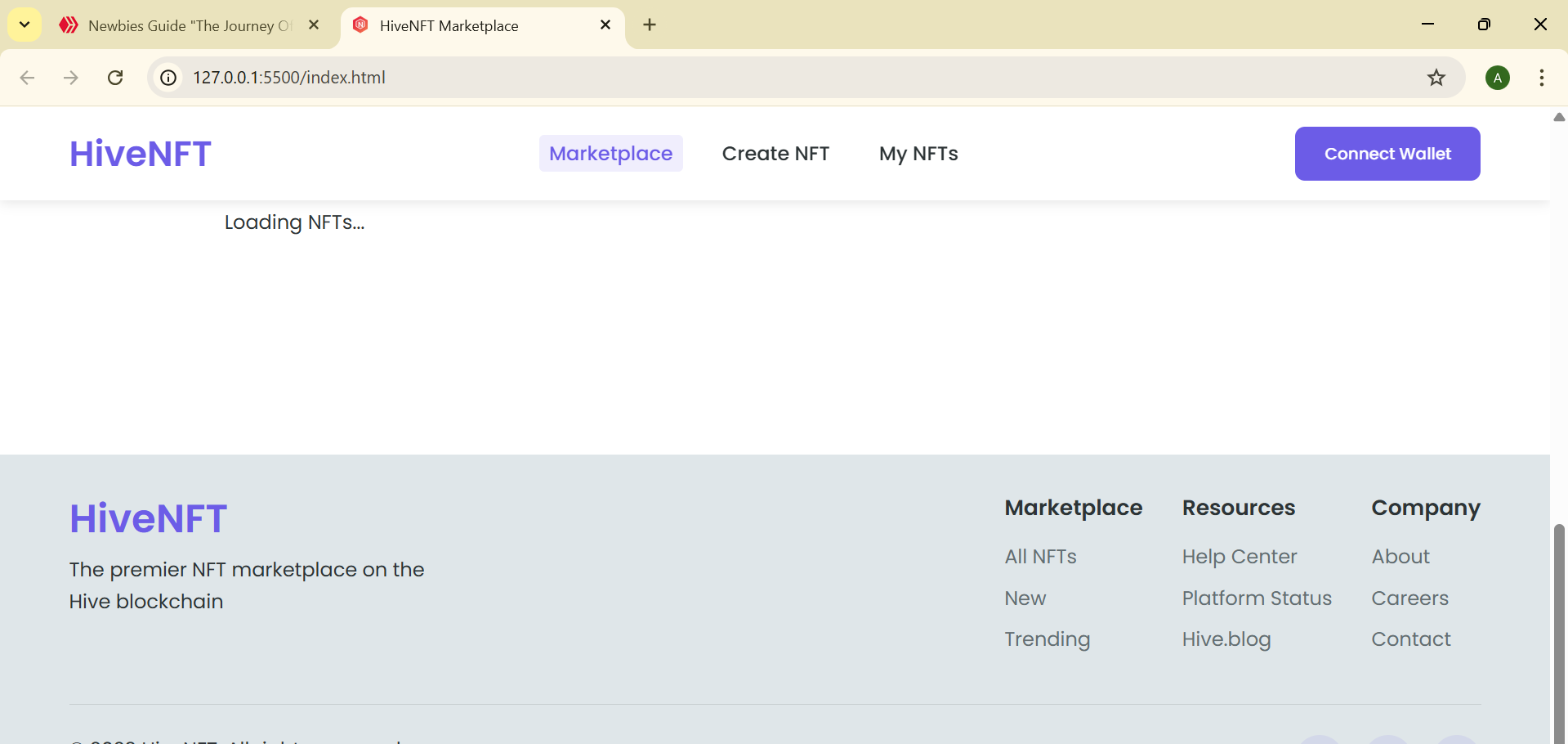
Task: Click the Connect Wallet button
Action: point(1387,154)
